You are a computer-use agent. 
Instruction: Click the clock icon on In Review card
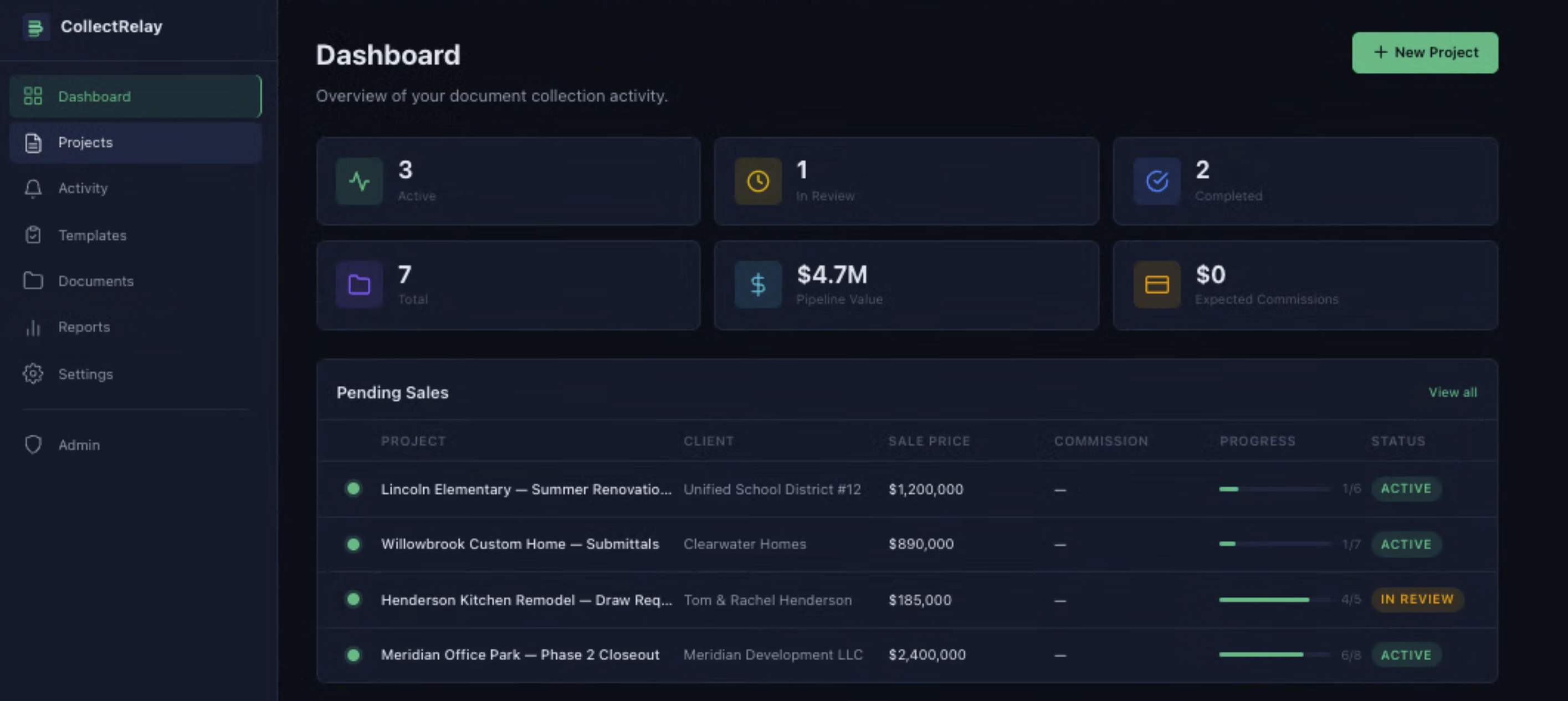[758, 181]
